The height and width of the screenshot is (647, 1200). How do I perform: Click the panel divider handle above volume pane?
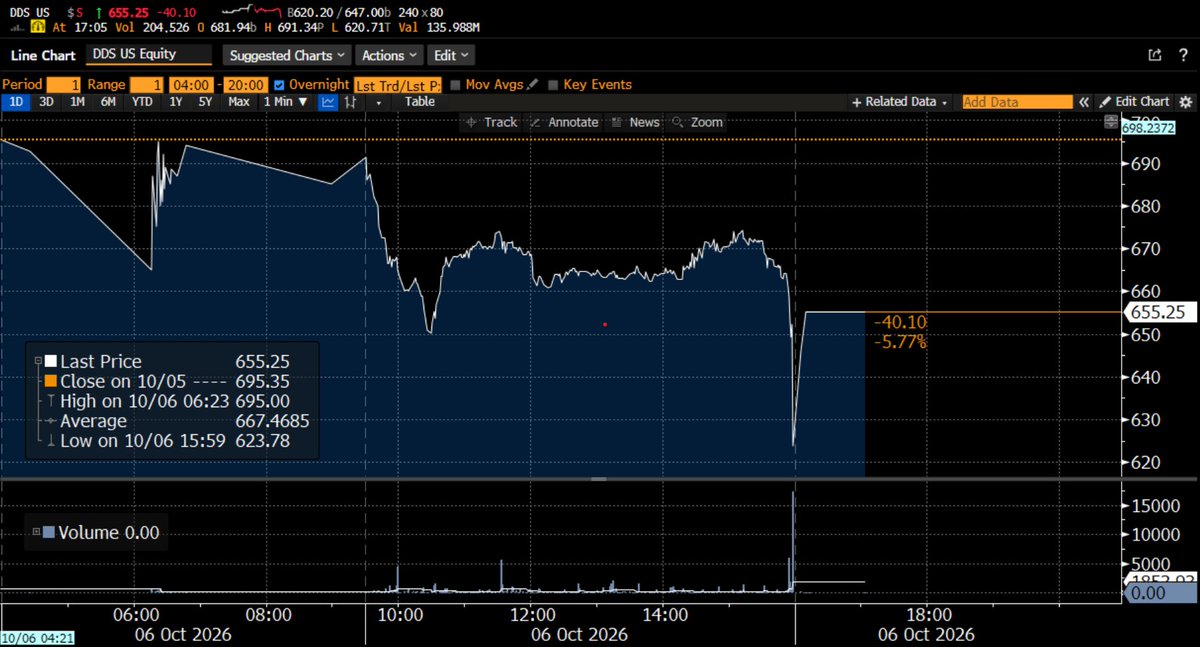click(x=600, y=480)
